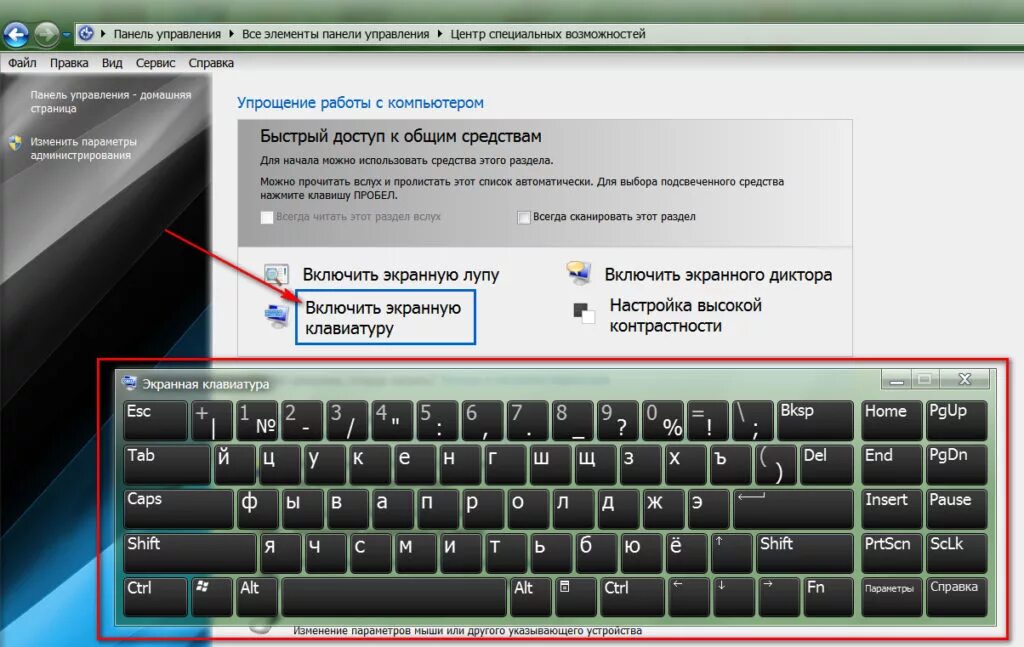
Task: Open Панель управления - домашняя страница link
Action: click(x=110, y=101)
